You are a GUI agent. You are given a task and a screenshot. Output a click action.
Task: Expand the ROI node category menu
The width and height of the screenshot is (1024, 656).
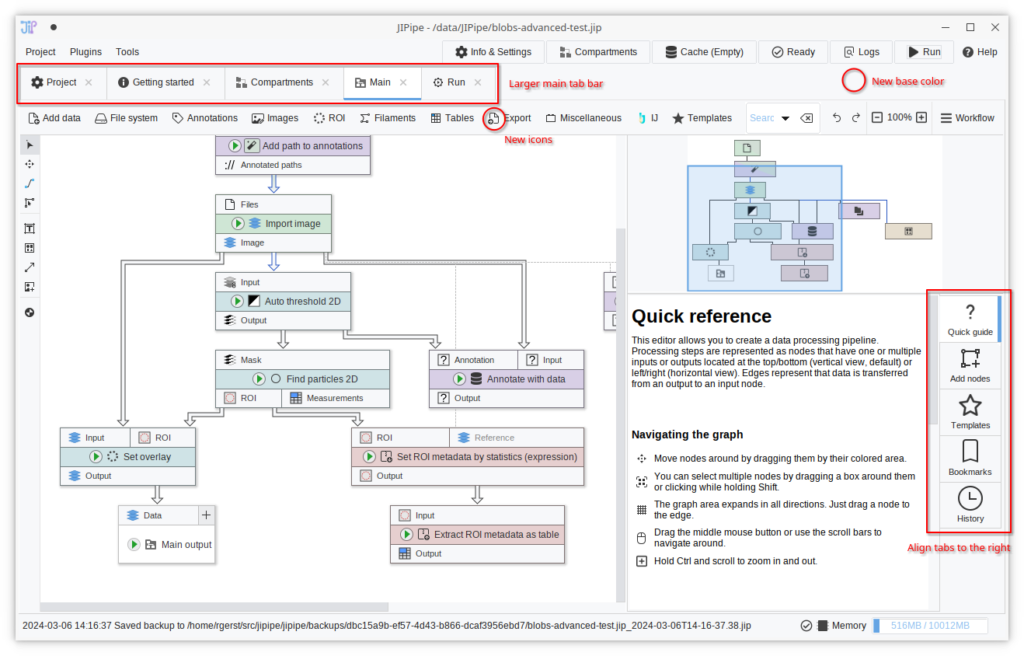point(329,118)
